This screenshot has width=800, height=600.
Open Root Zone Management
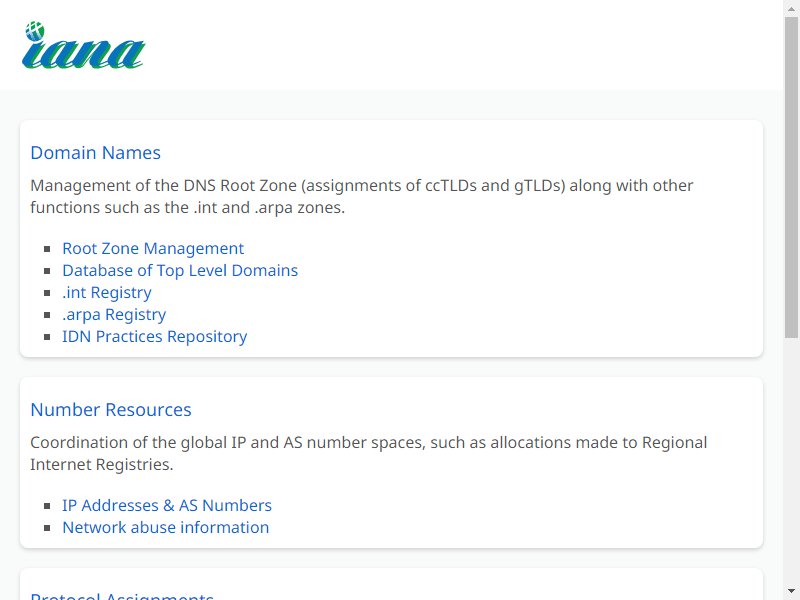click(153, 248)
